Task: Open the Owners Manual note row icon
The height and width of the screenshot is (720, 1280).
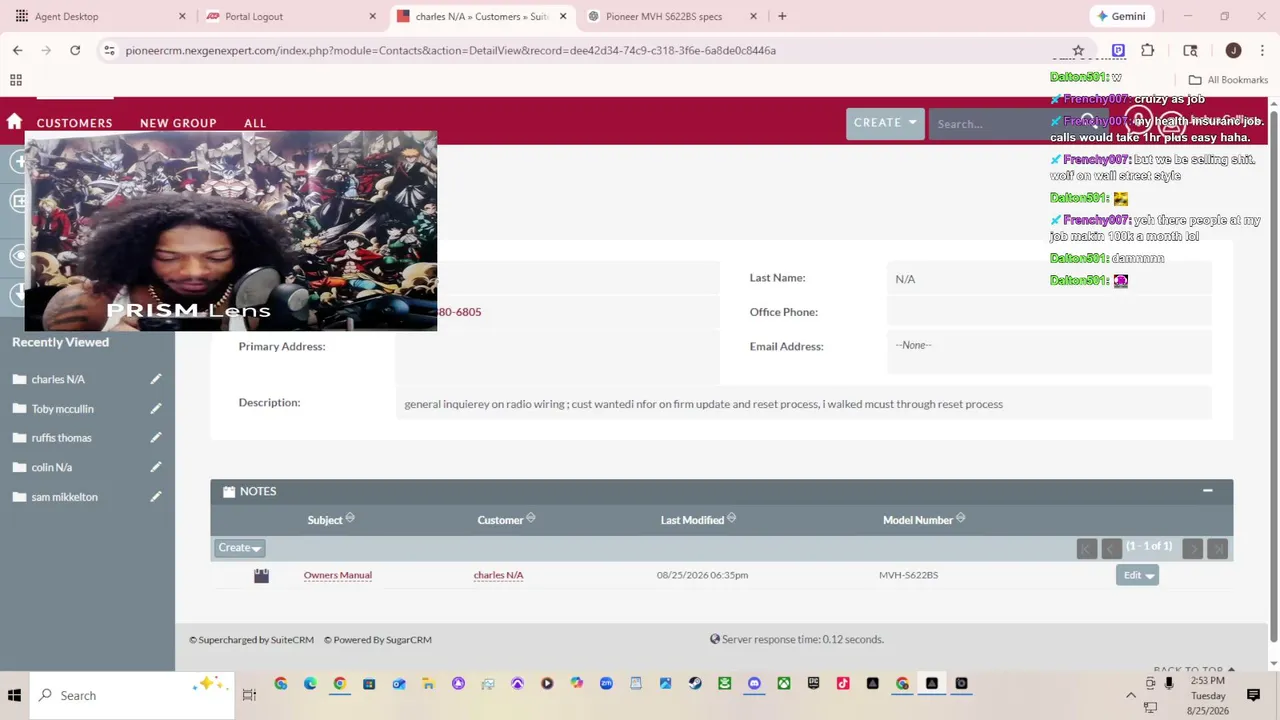Action: click(x=261, y=575)
